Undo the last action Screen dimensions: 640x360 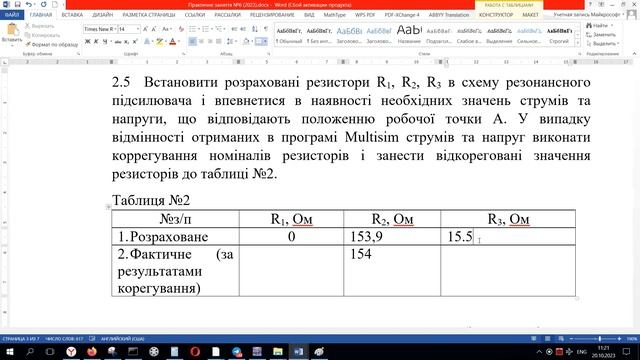(x=29, y=4)
